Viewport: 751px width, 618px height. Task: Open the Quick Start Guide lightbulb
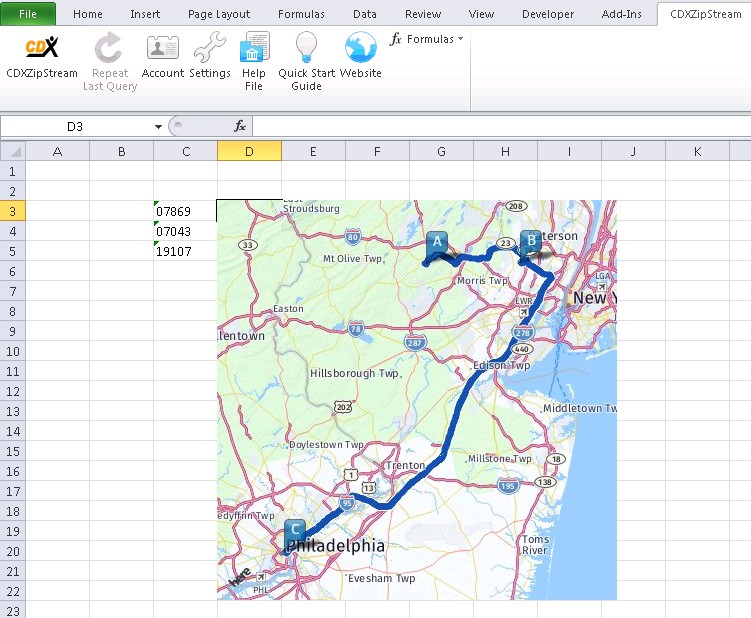[x=306, y=49]
